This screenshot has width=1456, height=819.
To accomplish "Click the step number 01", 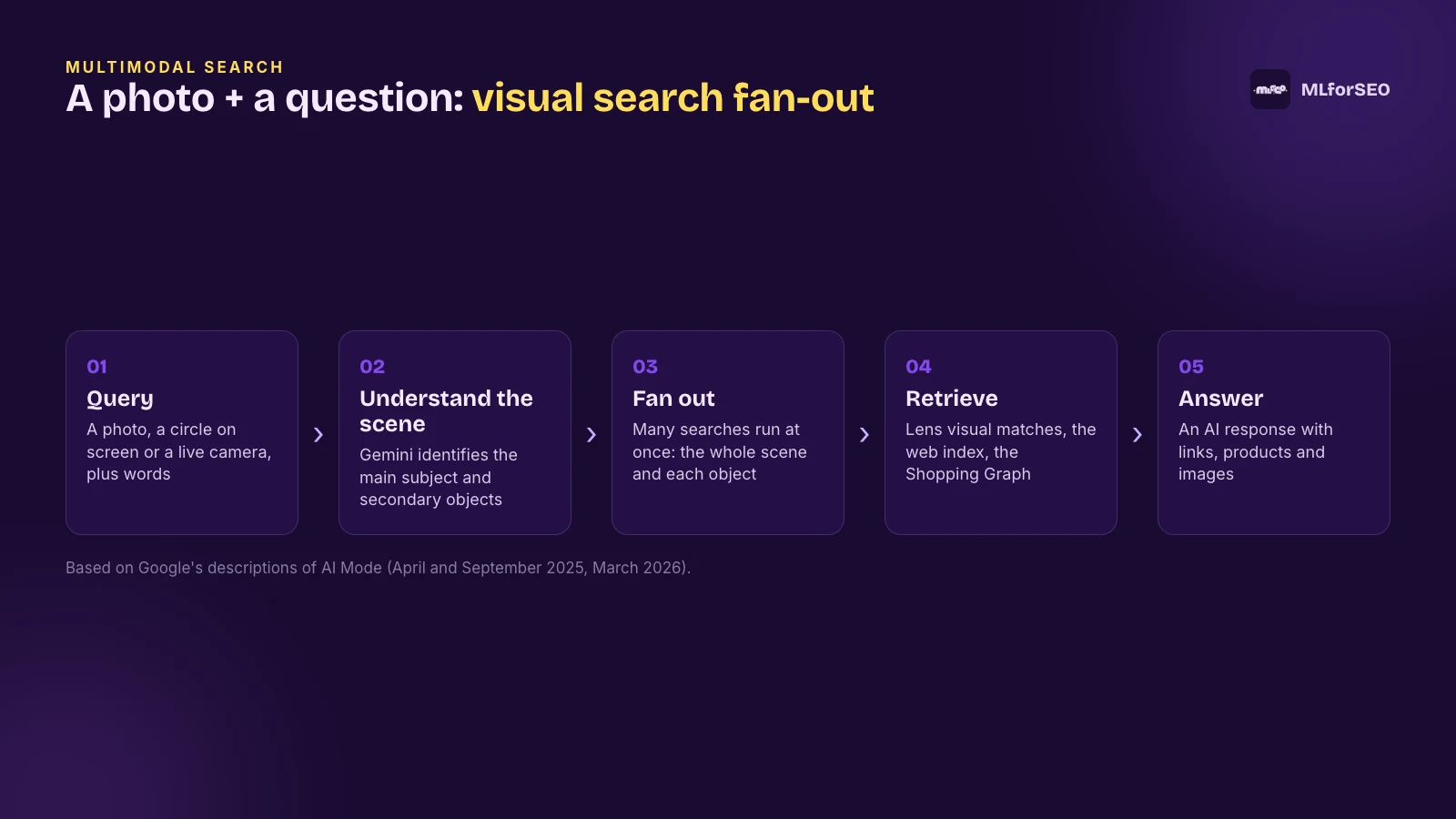I will [x=96, y=367].
